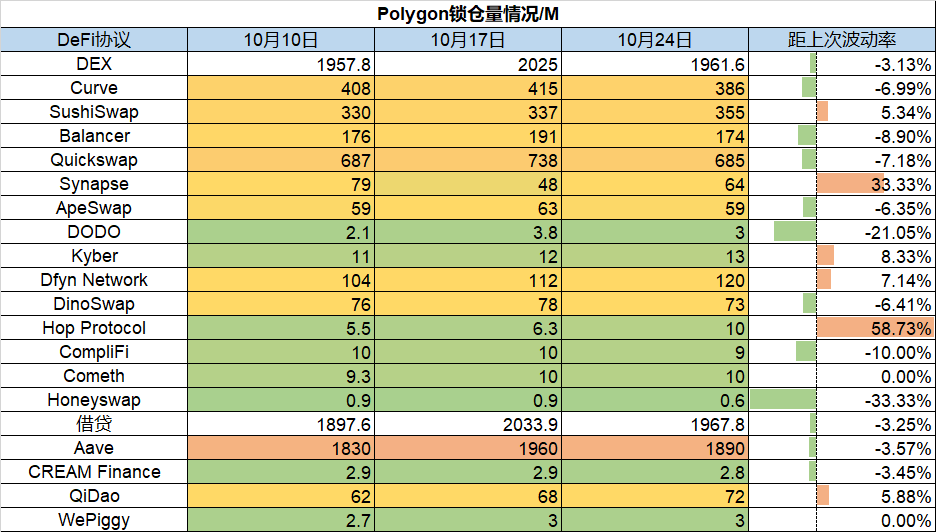Click Dfyn Network value 120

click(655, 279)
